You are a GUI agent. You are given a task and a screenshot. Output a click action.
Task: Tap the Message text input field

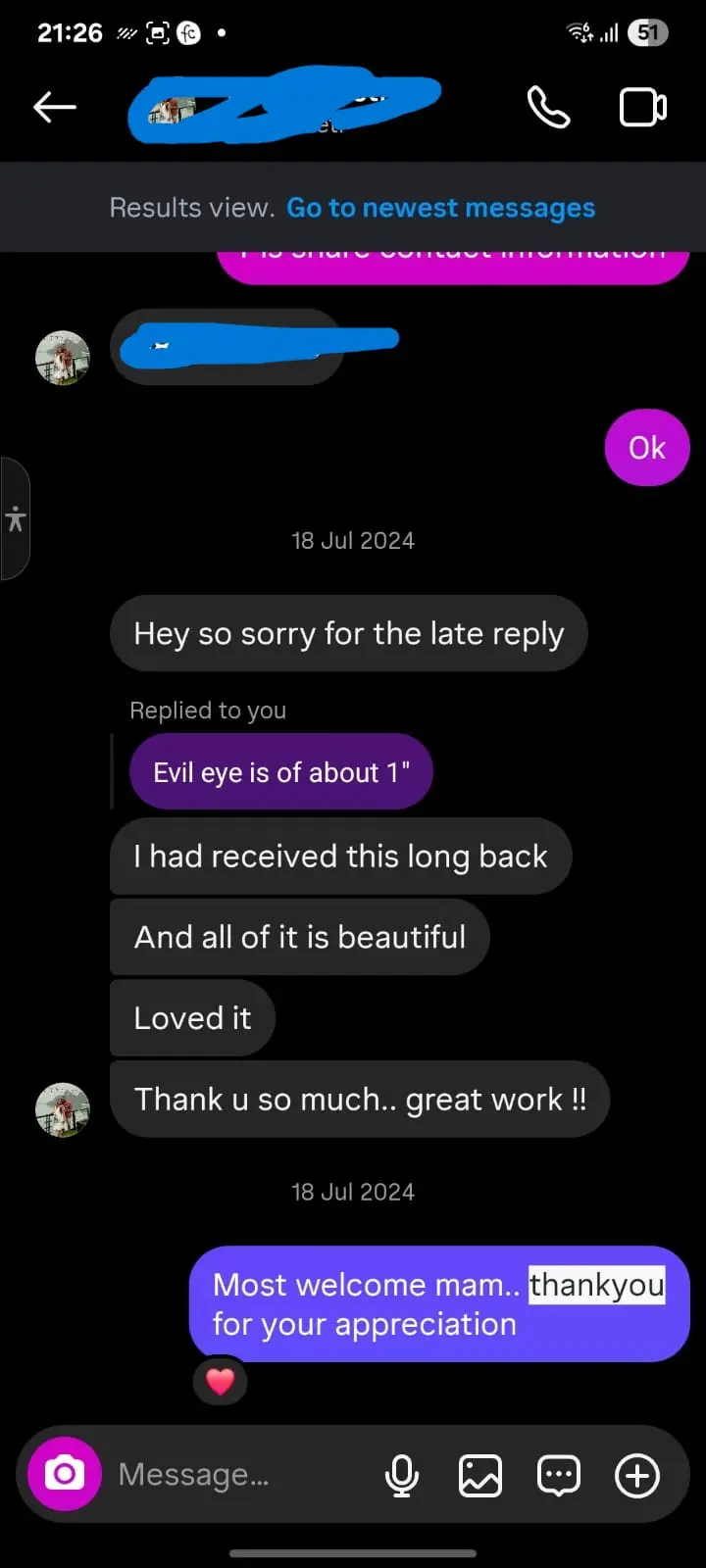click(x=240, y=1474)
